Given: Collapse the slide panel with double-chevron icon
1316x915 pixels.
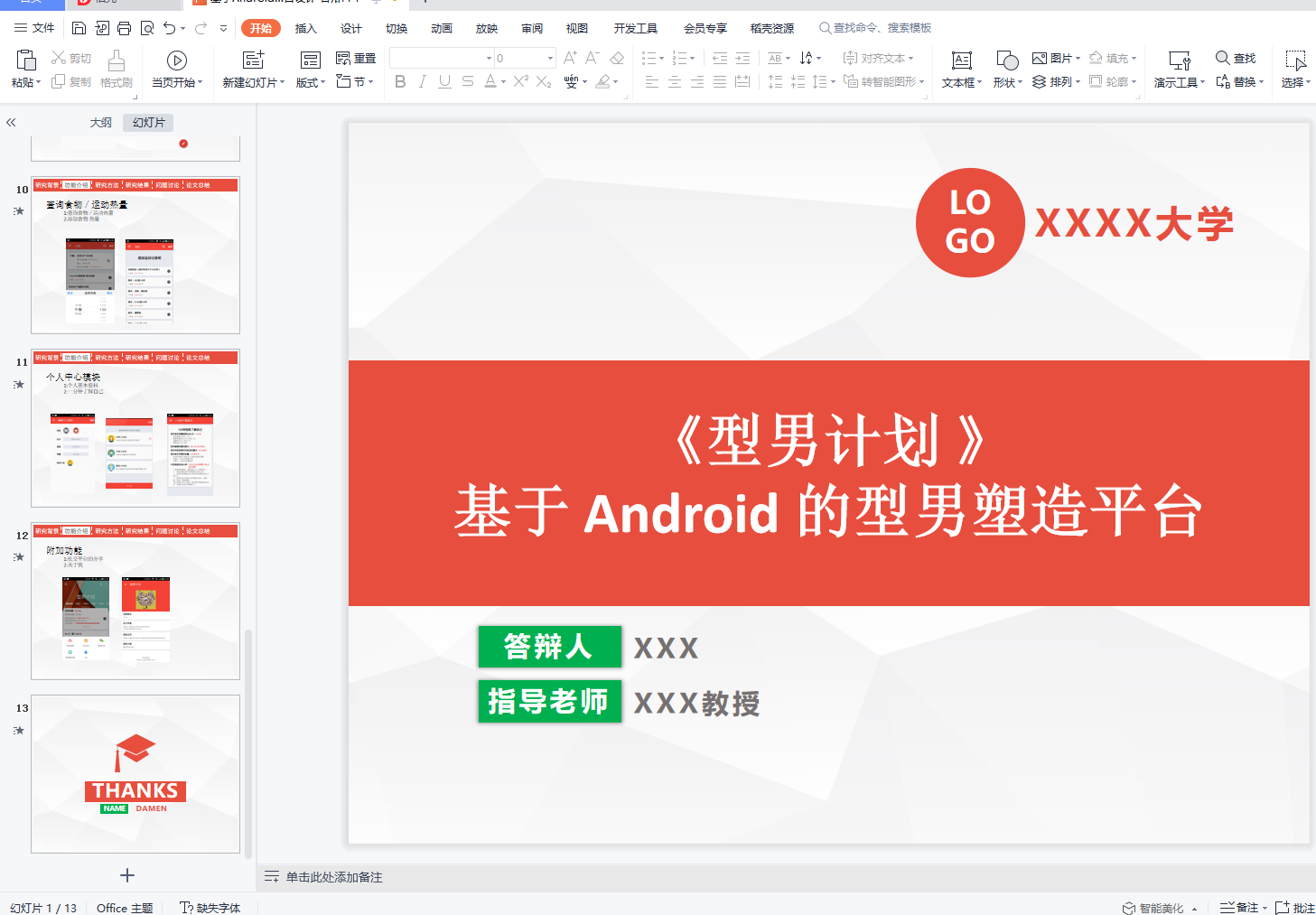Looking at the screenshot, I should point(11,122).
